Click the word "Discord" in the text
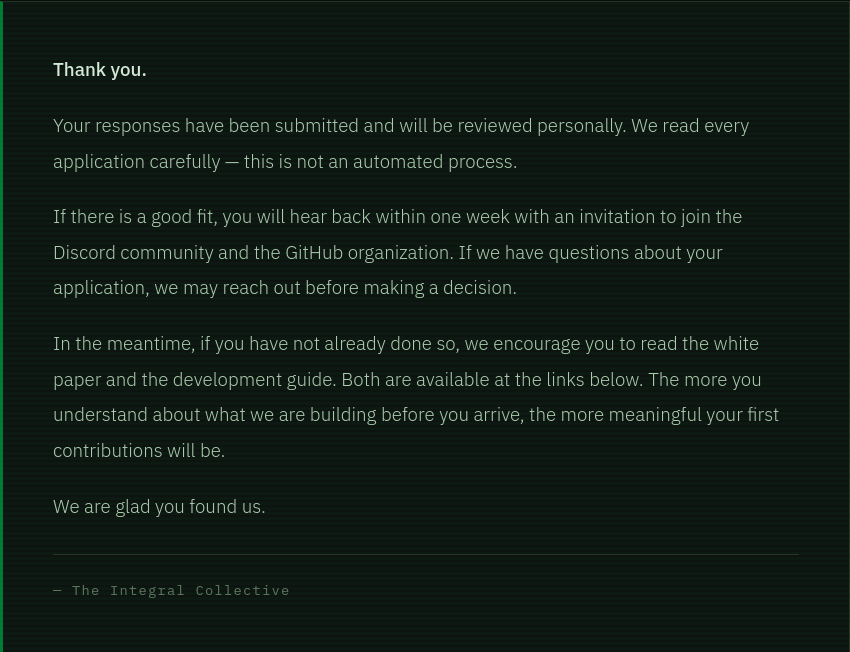The height and width of the screenshot is (652, 850). 83,253
